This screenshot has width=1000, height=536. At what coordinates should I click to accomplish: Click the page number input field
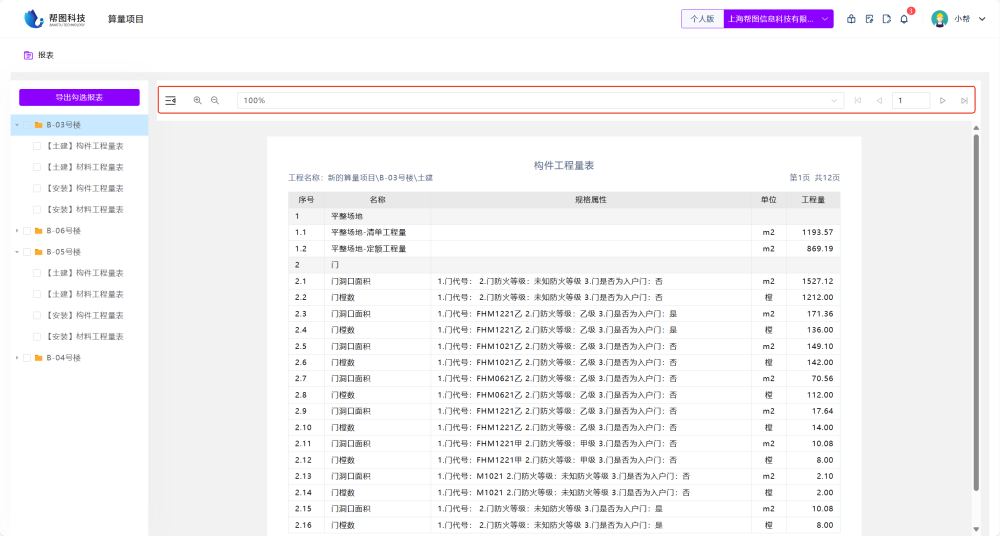point(911,100)
